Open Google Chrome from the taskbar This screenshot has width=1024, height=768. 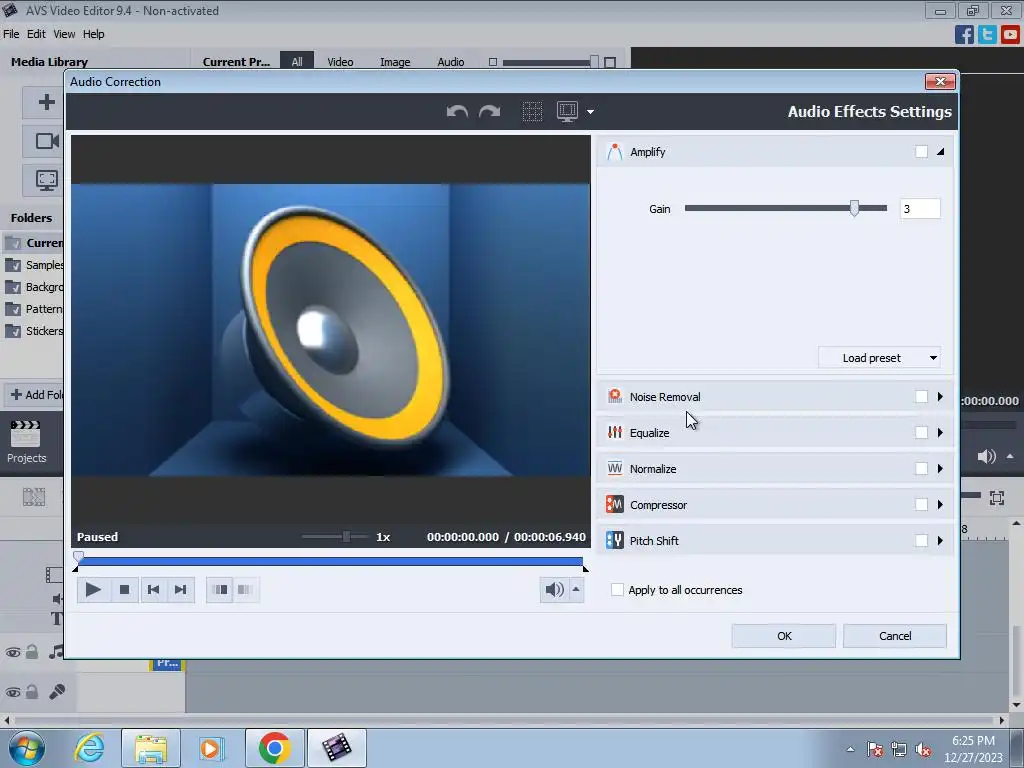click(274, 748)
